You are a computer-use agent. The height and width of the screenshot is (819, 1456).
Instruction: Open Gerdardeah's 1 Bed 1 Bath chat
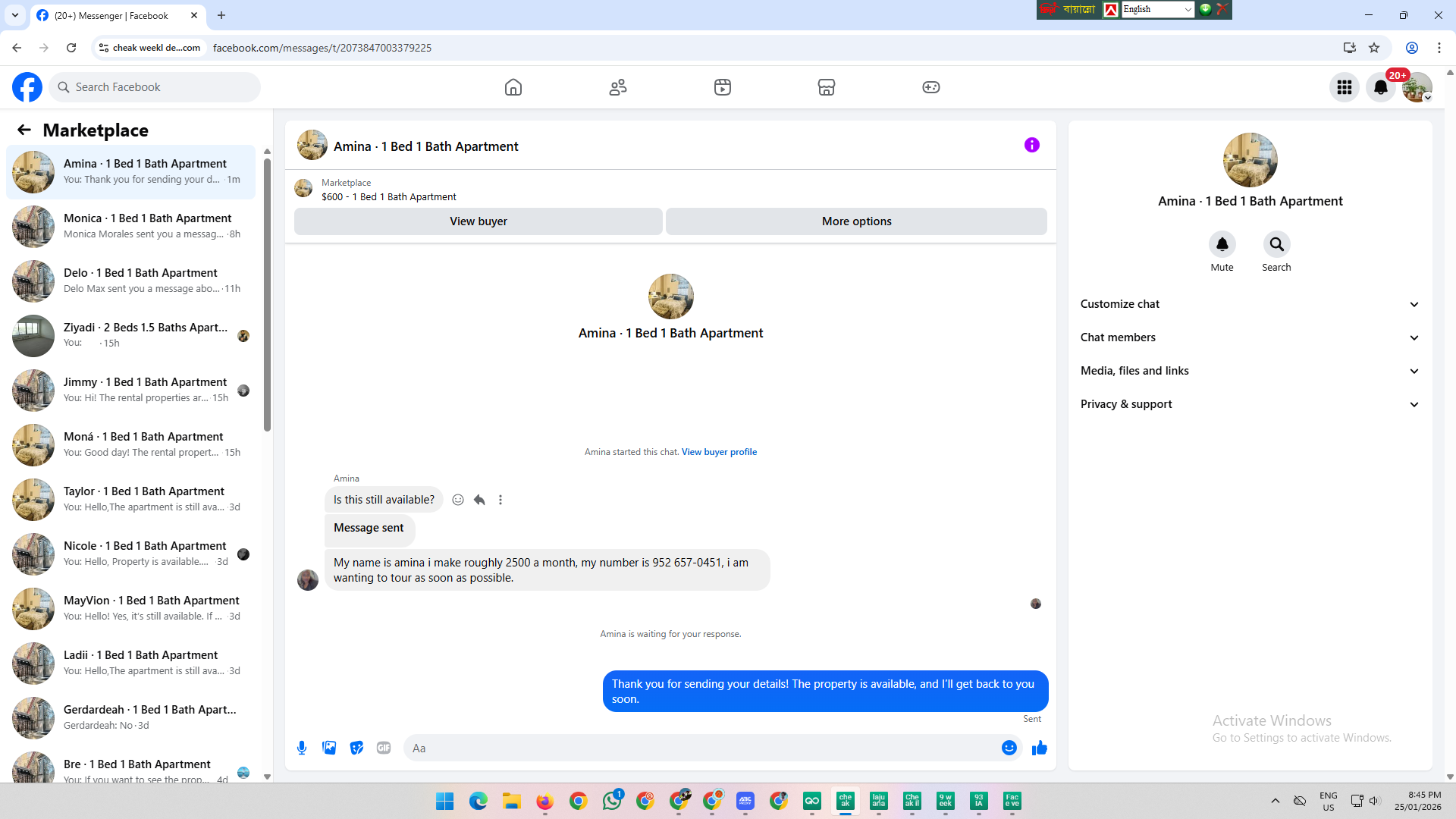130,718
